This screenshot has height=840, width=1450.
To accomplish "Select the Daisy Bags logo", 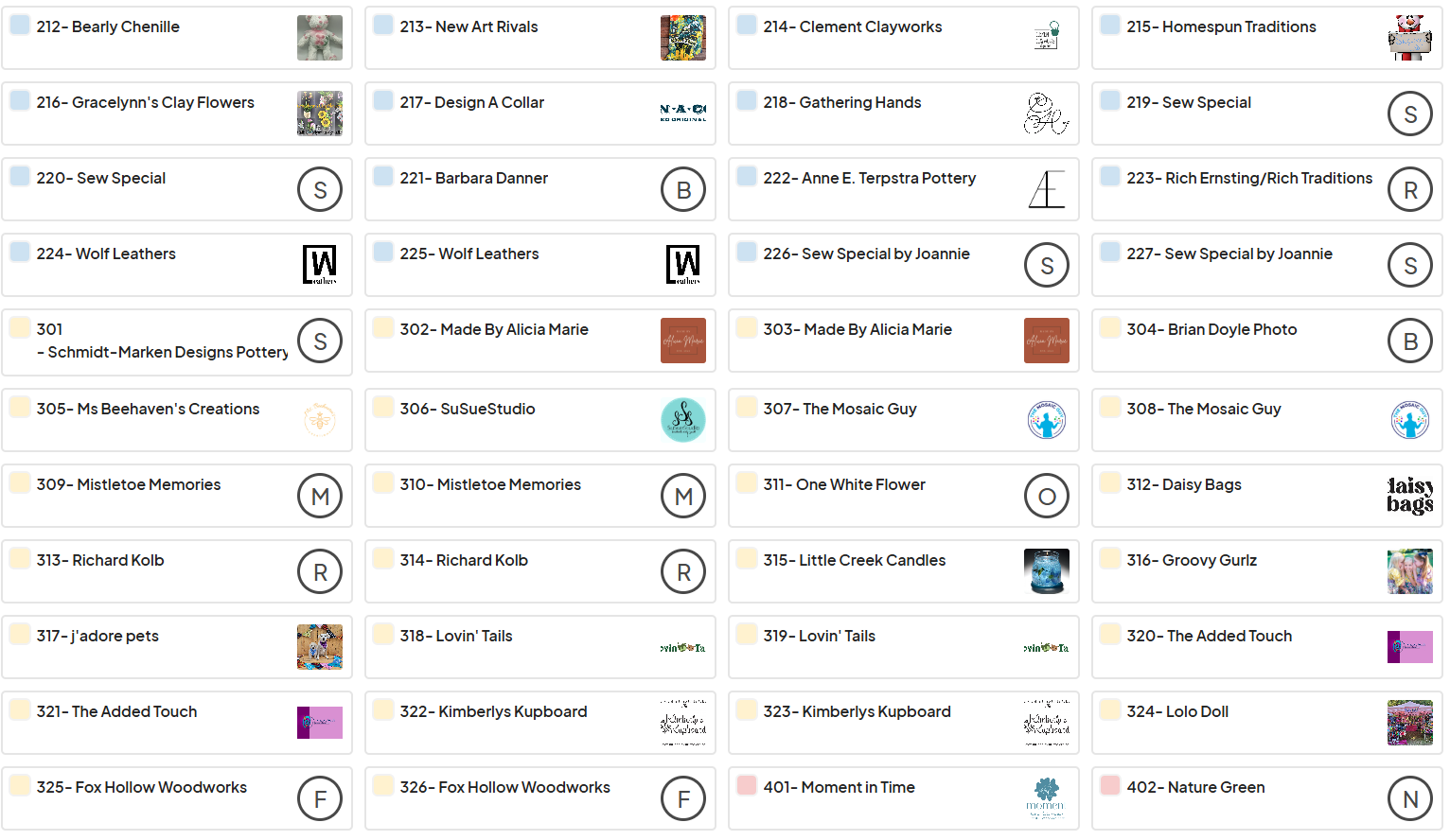I will [x=1410, y=496].
